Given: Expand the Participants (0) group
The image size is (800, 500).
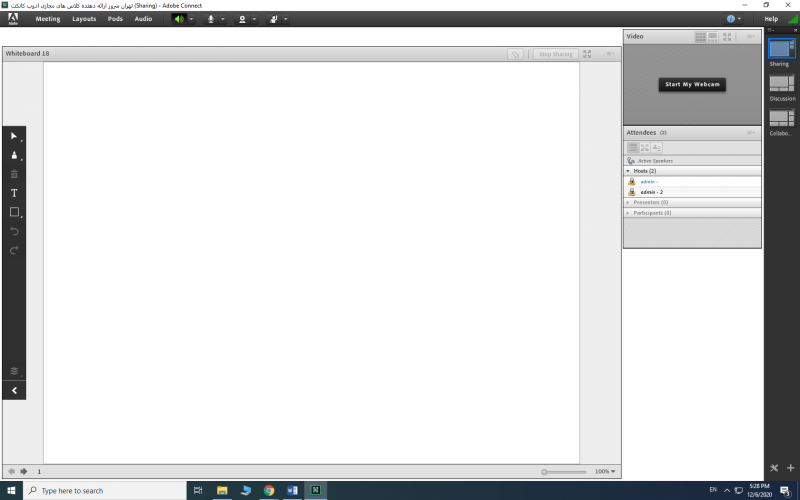Looking at the screenshot, I should [x=628, y=212].
